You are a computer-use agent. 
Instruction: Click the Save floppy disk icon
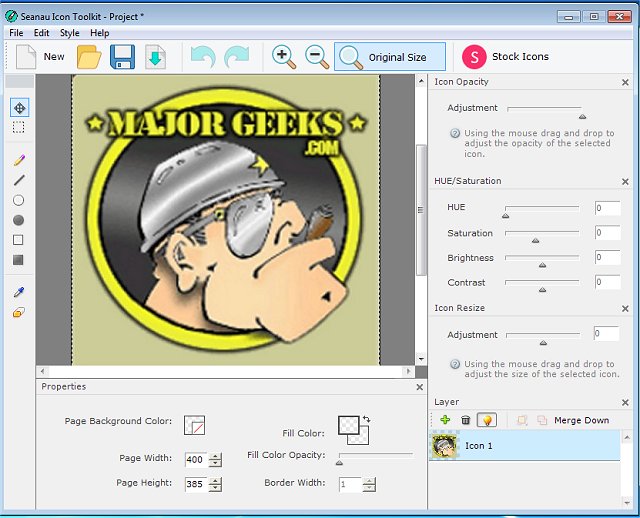[122, 57]
